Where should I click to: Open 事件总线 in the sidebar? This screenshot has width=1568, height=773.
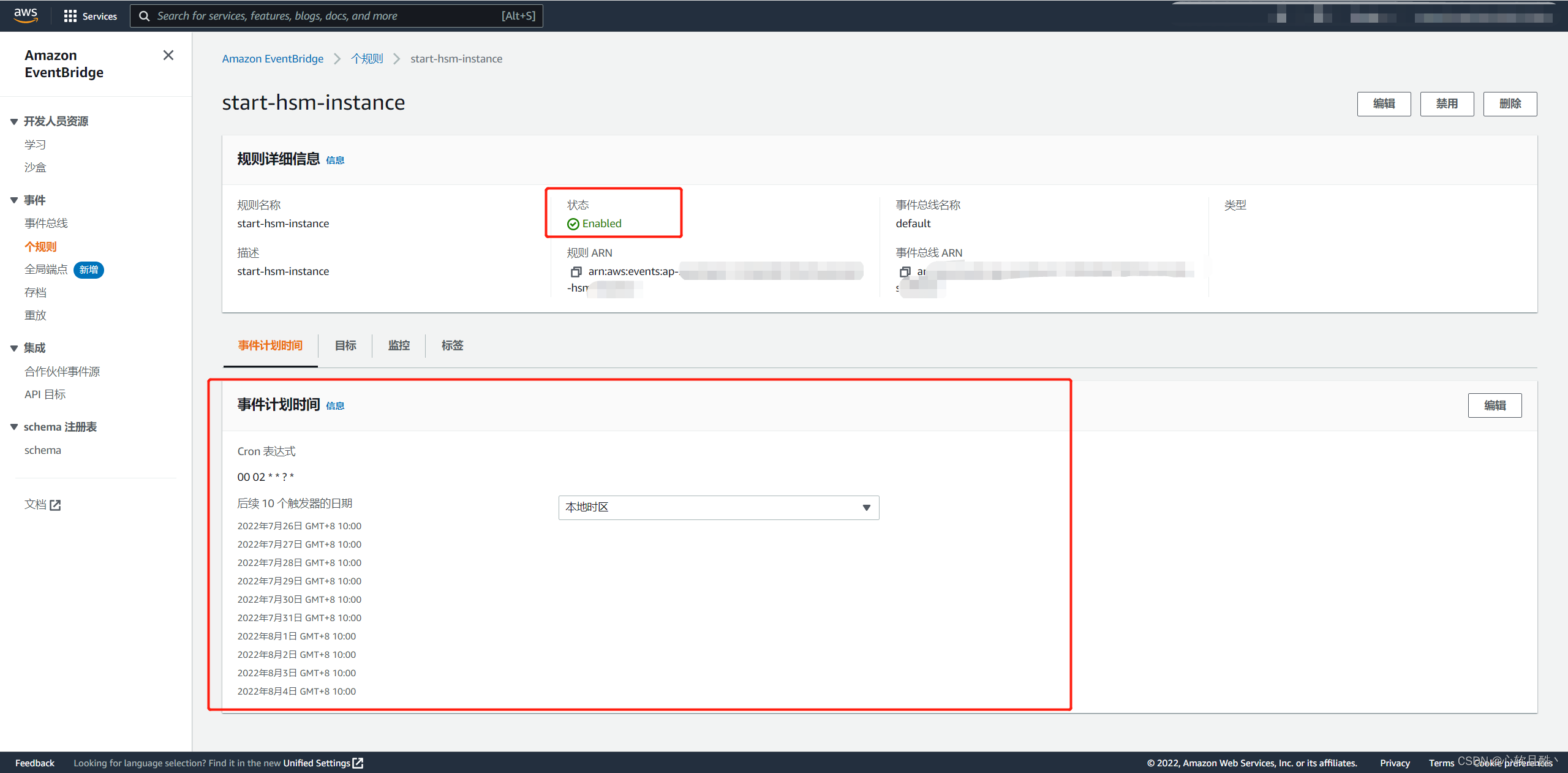tap(46, 223)
